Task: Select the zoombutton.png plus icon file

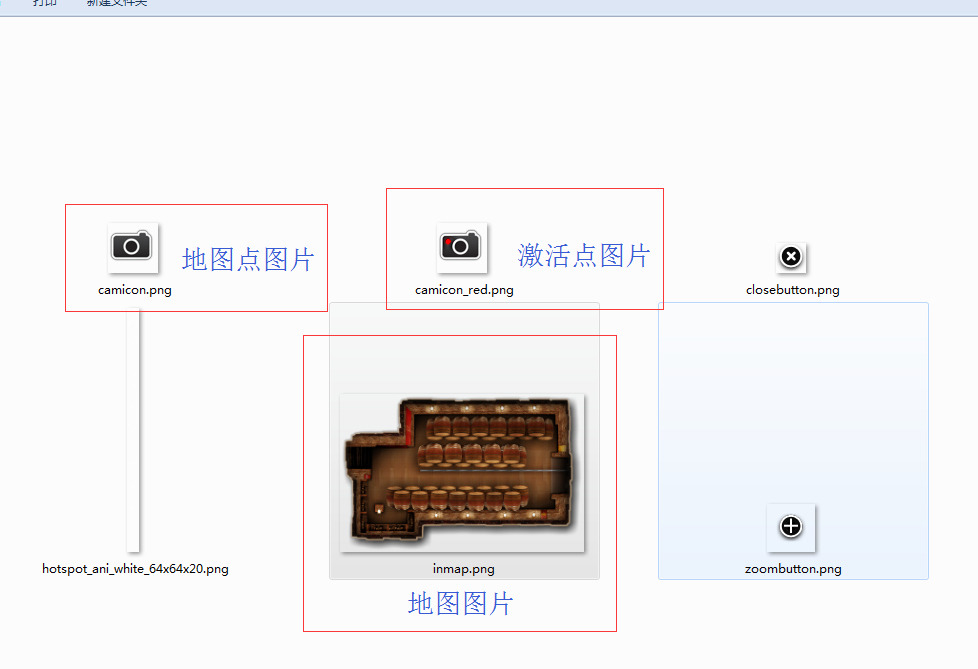Action: point(791,527)
